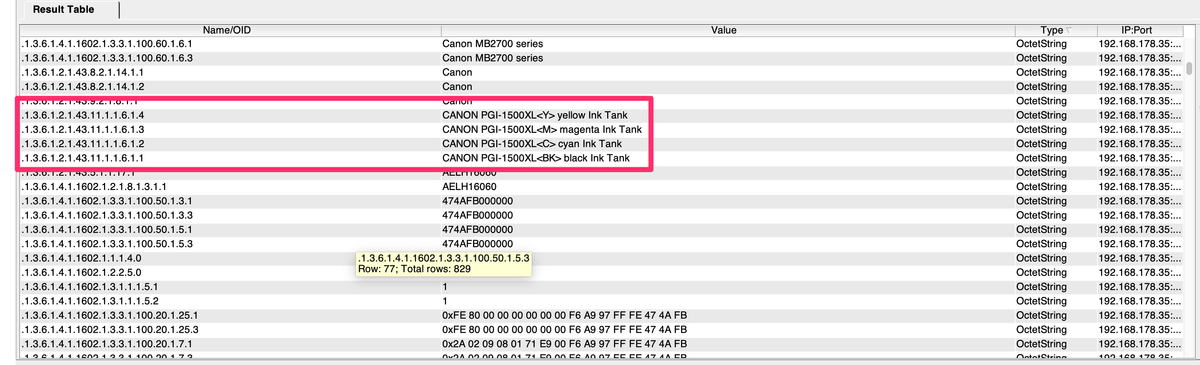The height and width of the screenshot is (365, 1200).
Task: Select OID ending in 100.50.1.5.3 in Name column
Action: pyautogui.click(x=107, y=243)
